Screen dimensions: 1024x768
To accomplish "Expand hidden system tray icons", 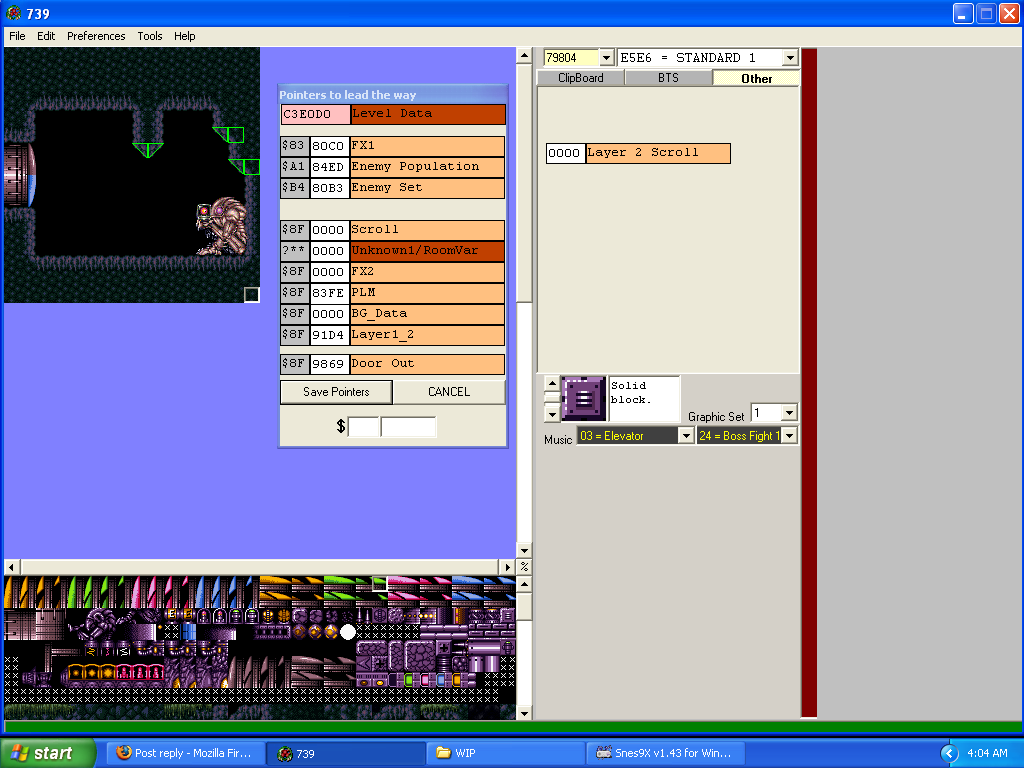I will 949,754.
